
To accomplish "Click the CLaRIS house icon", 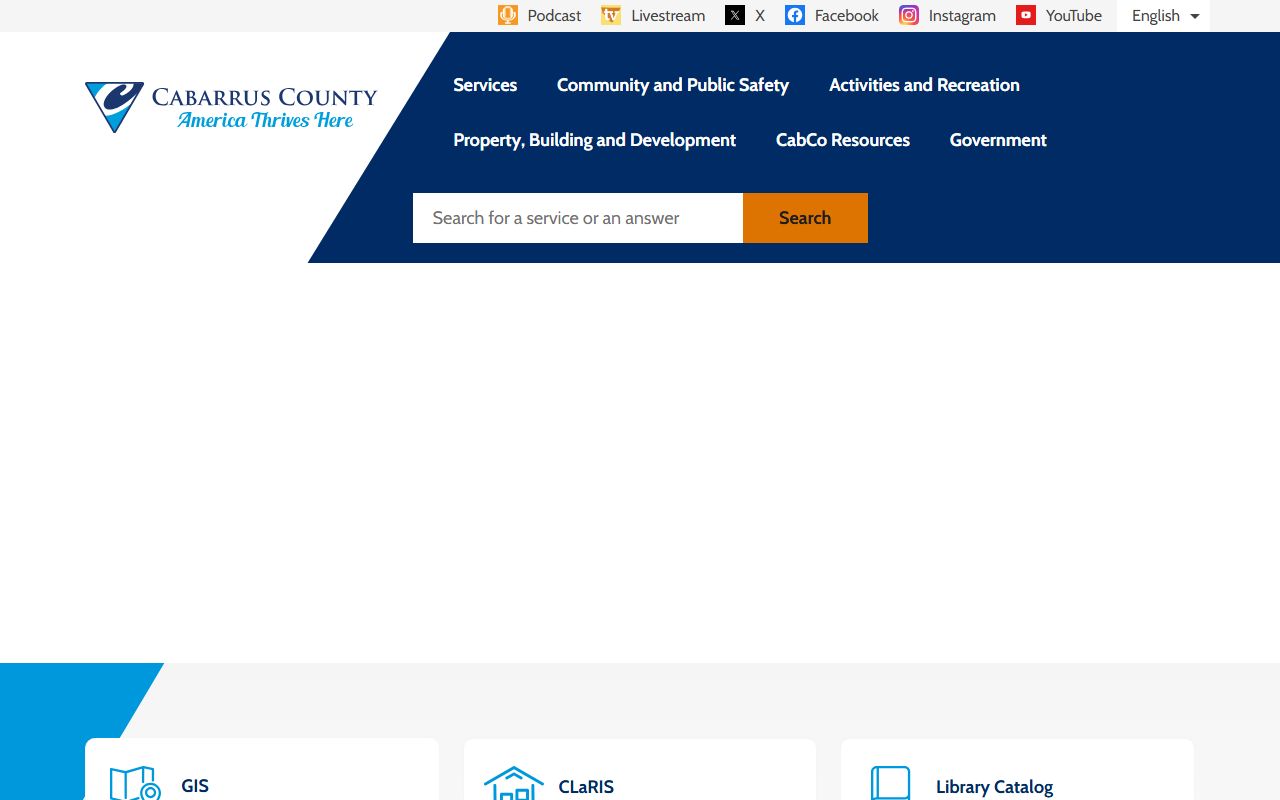I will point(514,783).
